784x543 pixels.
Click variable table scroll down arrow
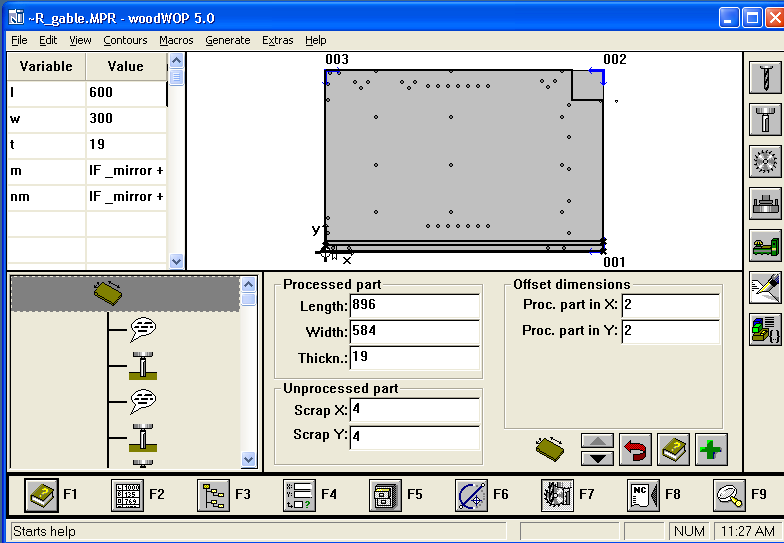point(176,261)
